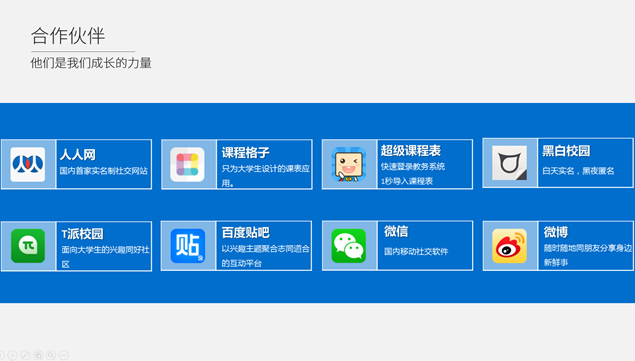Click the 黑白校园 logo icon

coord(509,163)
